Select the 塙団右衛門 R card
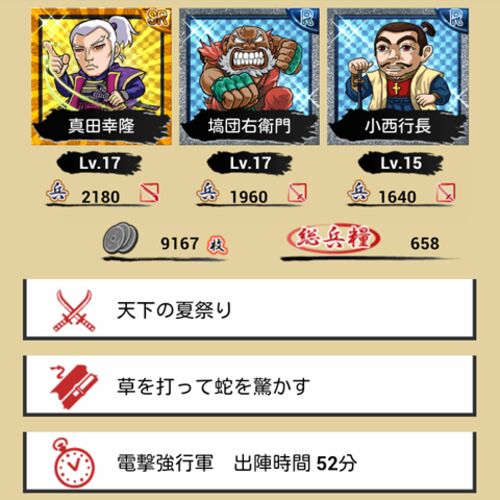 point(249,77)
